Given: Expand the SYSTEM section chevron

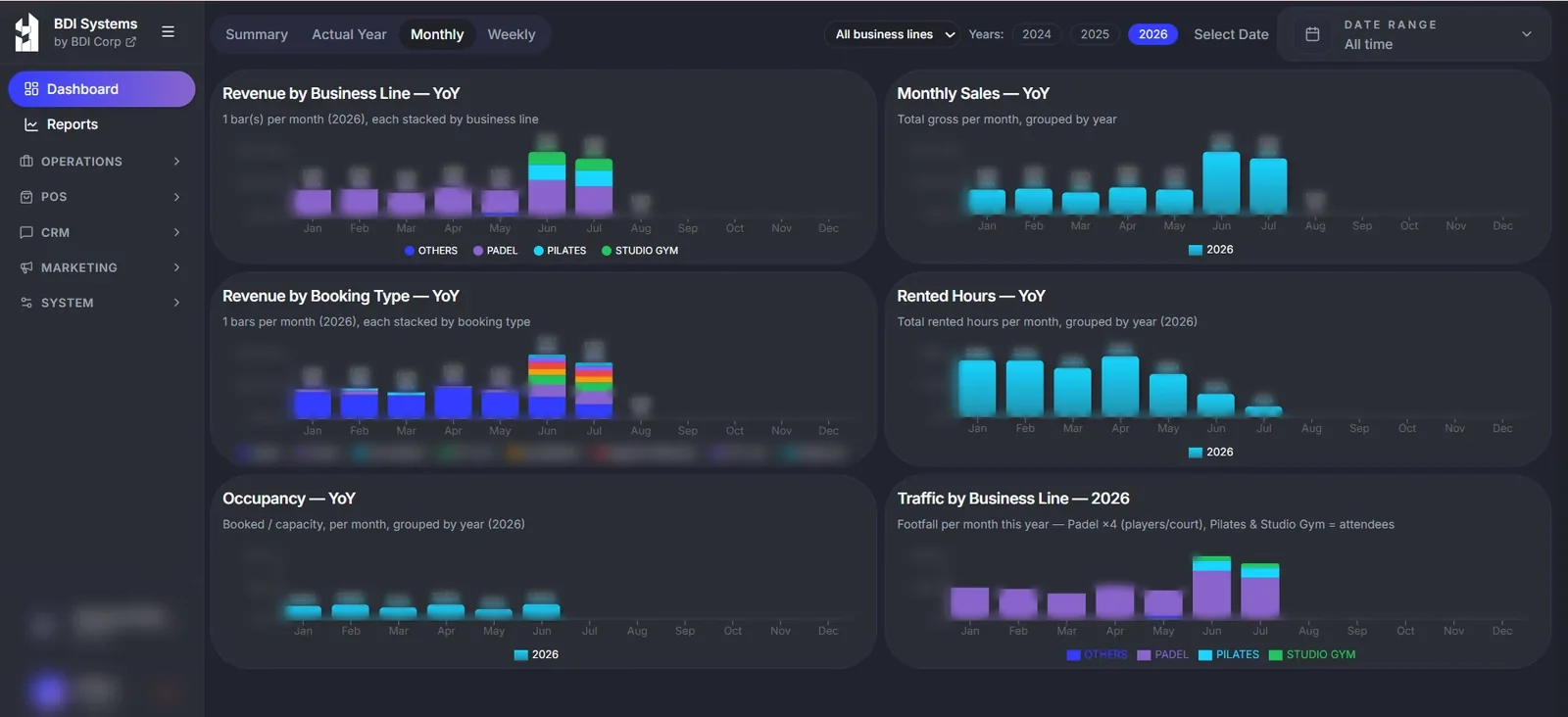Looking at the screenshot, I should pos(176,303).
